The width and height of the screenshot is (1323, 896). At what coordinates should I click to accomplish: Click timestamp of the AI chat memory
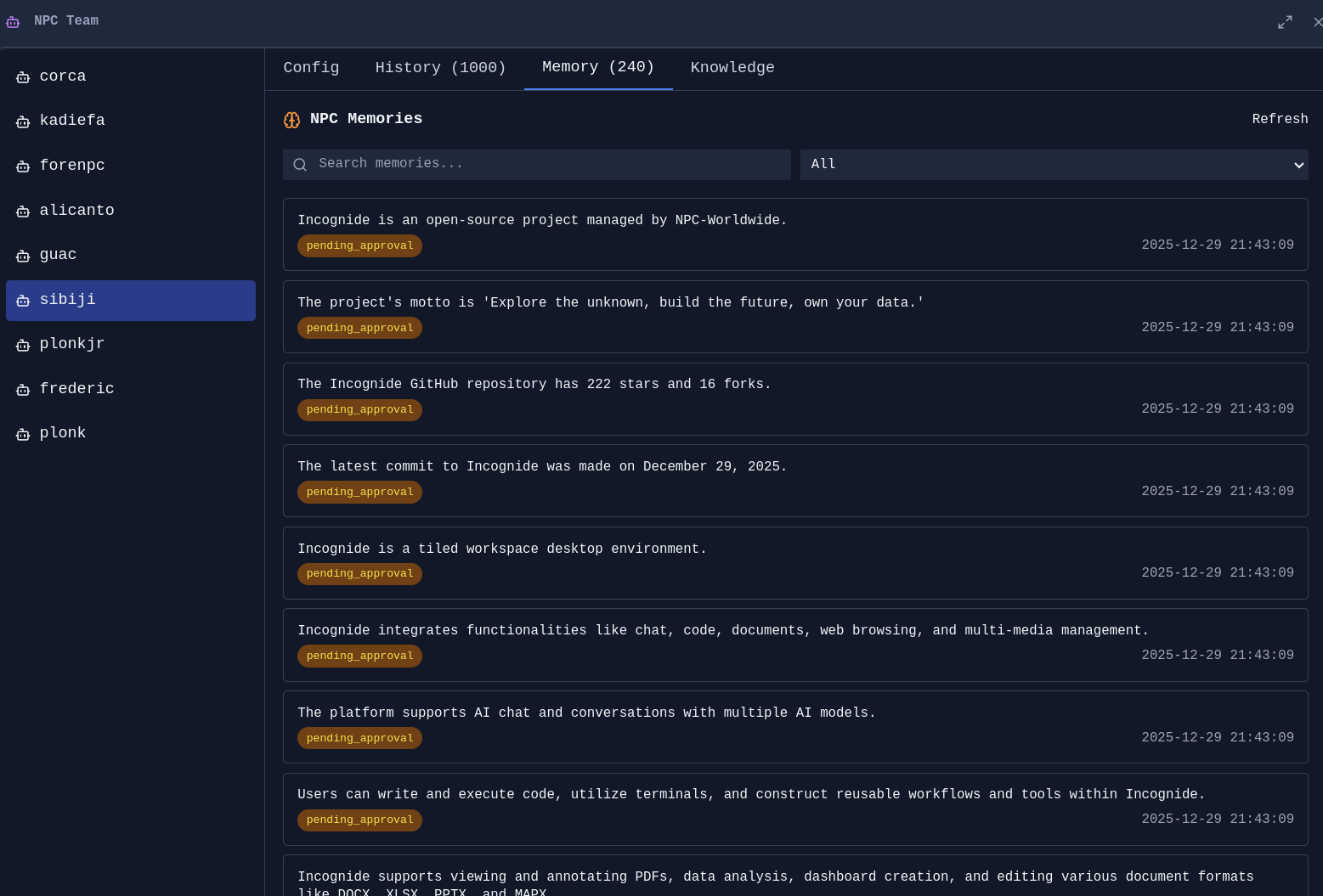tap(1218, 738)
